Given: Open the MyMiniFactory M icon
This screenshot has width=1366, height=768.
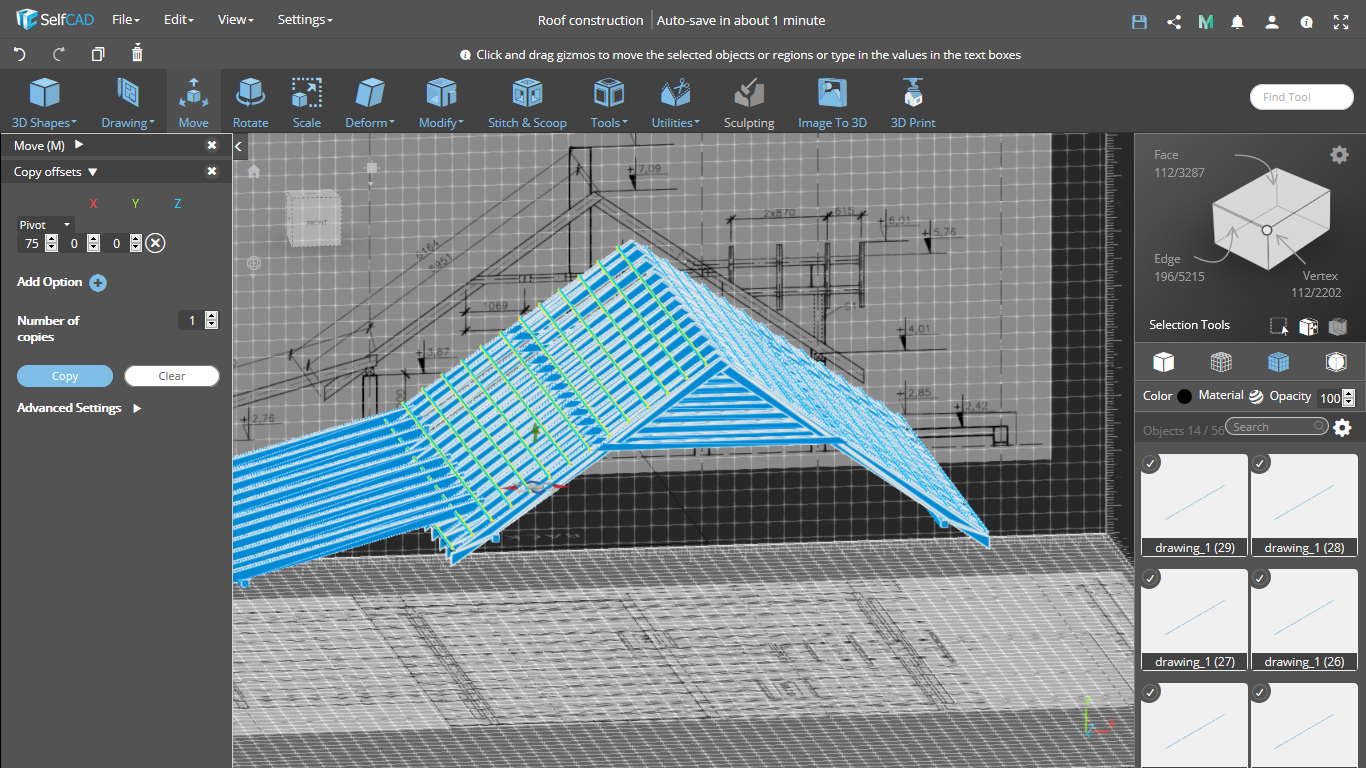Looking at the screenshot, I should coord(1206,21).
